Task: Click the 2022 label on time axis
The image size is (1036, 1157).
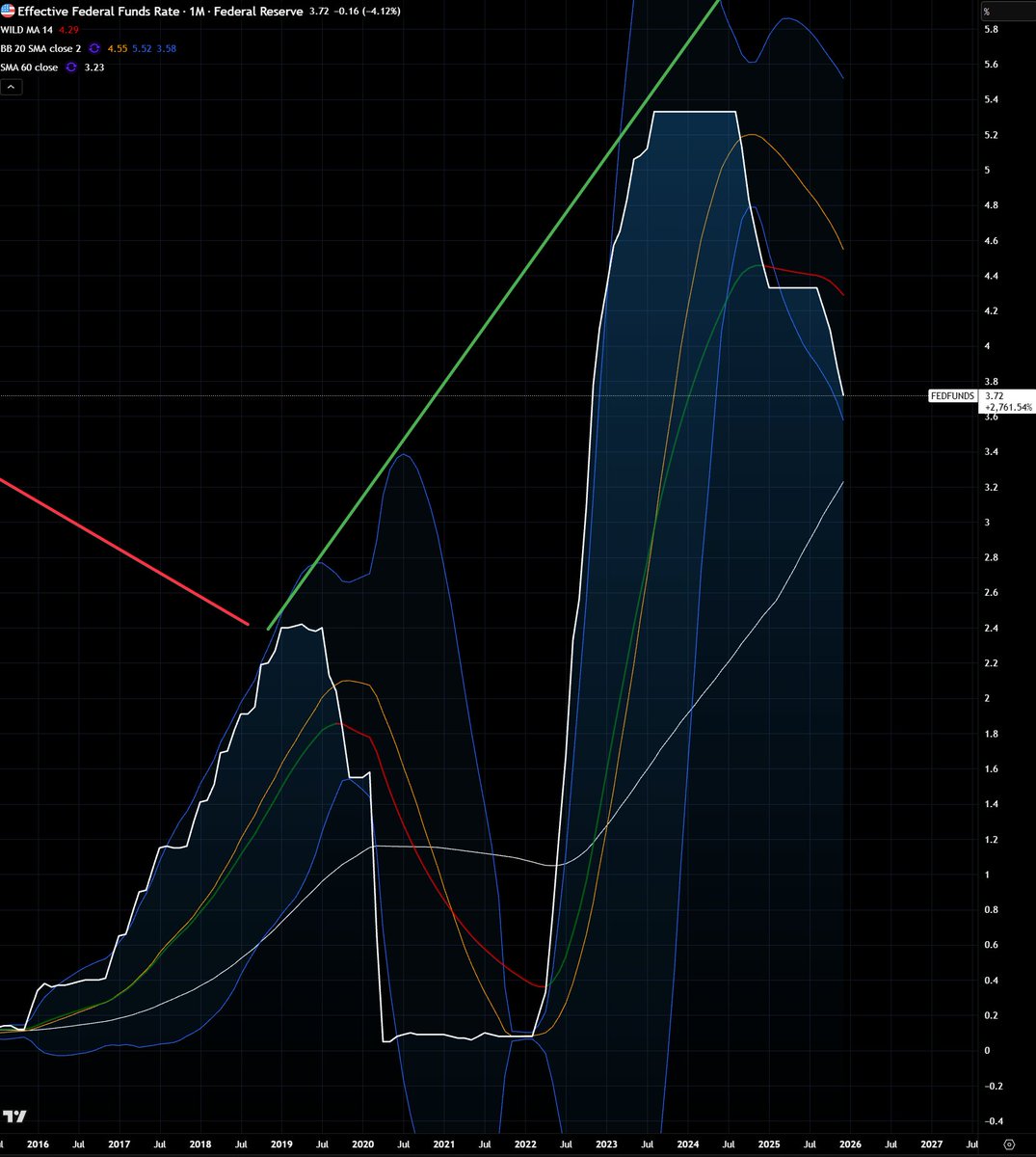Action: 525,1144
